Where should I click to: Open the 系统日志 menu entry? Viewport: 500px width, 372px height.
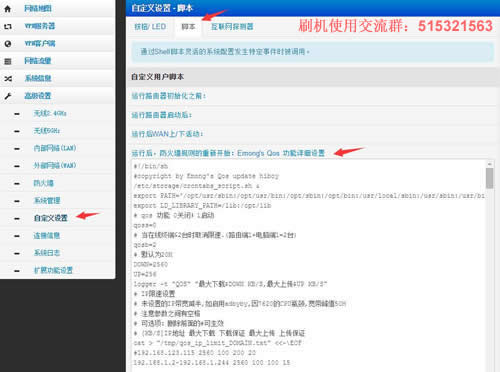click(47, 253)
